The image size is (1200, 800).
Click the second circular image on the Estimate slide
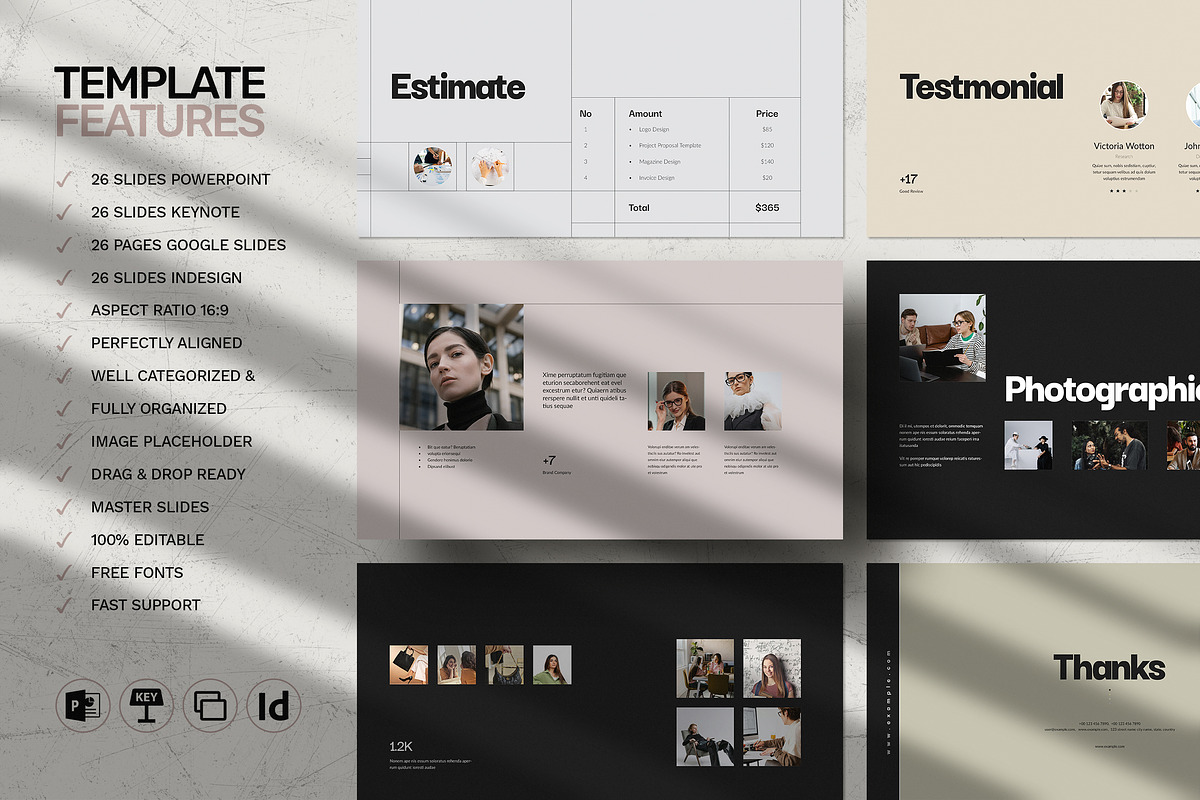(x=490, y=166)
